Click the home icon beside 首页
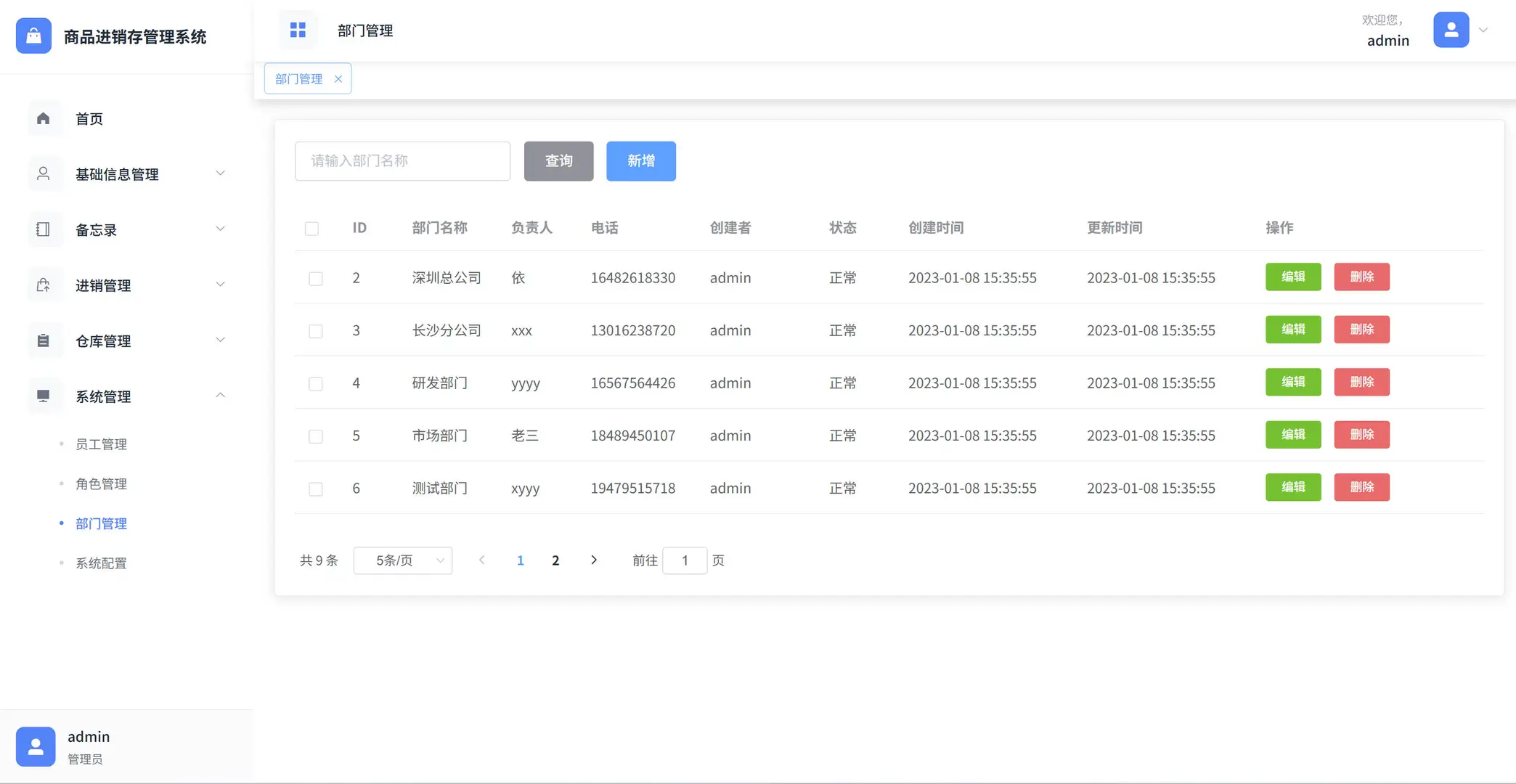1516x784 pixels. tap(43, 118)
